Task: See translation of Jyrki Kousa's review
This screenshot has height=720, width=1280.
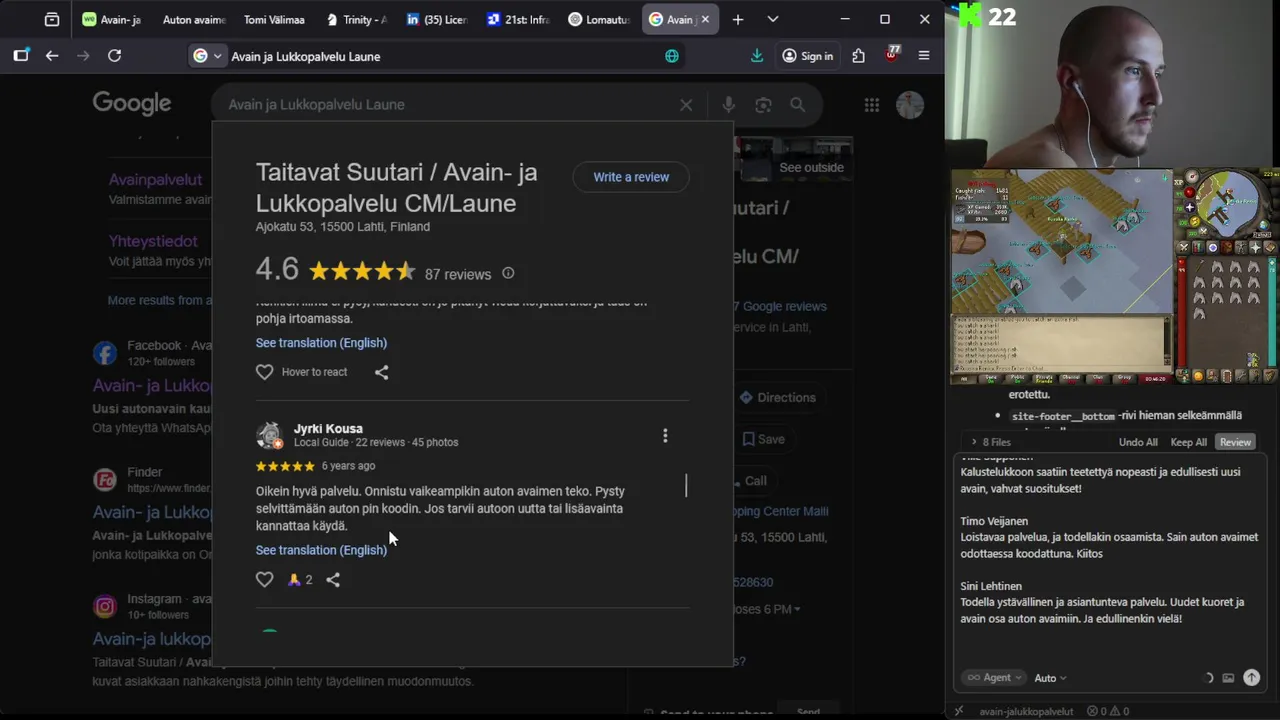Action: pyautogui.click(x=321, y=550)
